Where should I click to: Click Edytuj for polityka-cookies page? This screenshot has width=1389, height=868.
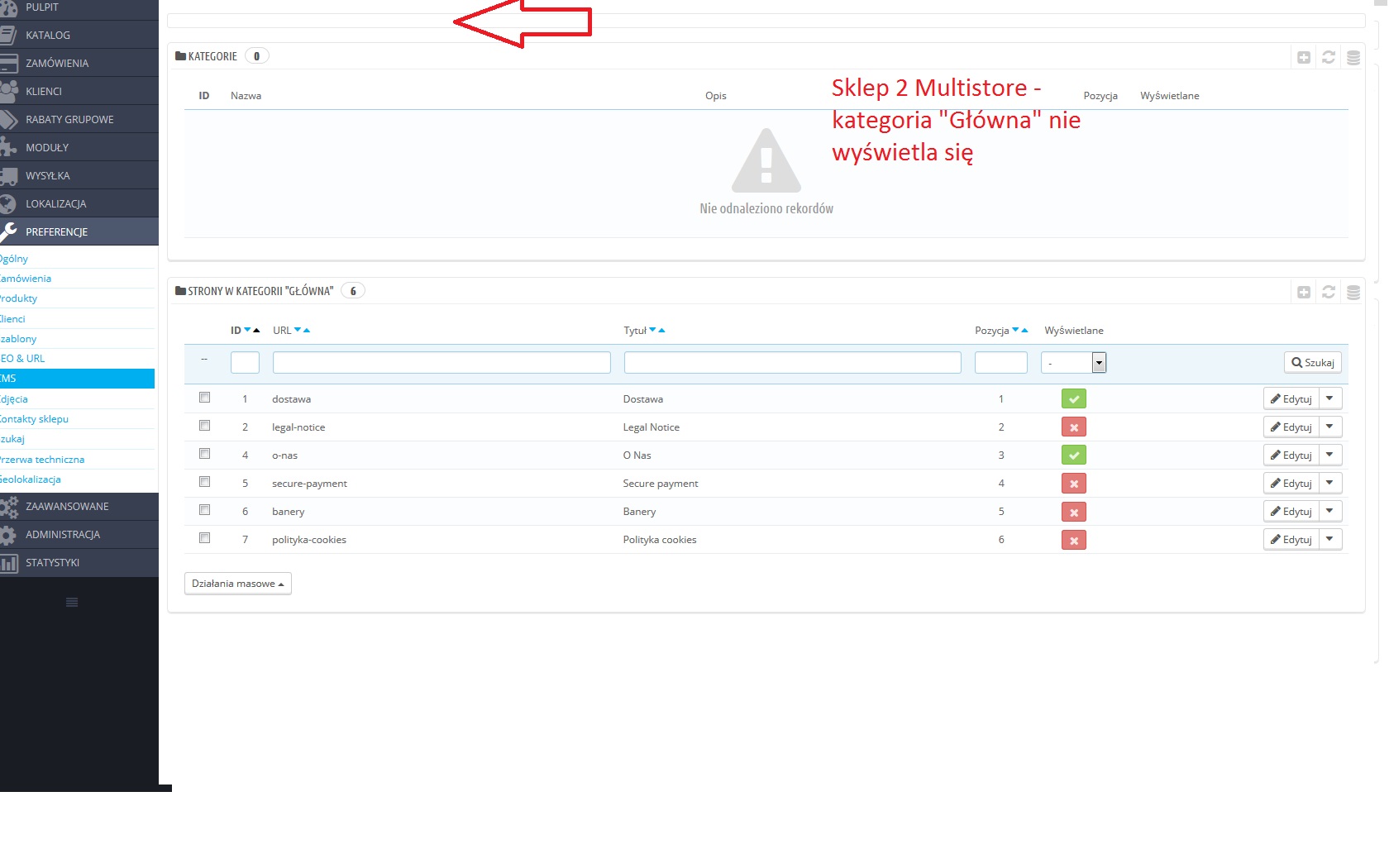[1291, 539]
